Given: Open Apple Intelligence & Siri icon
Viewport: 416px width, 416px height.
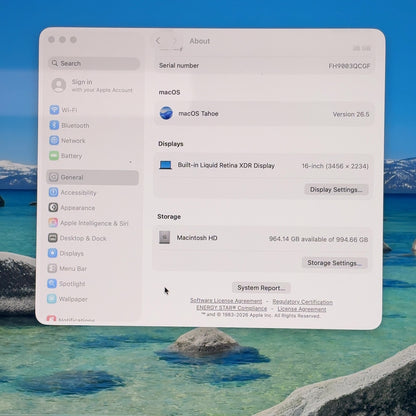Looking at the screenshot, I should (53, 223).
